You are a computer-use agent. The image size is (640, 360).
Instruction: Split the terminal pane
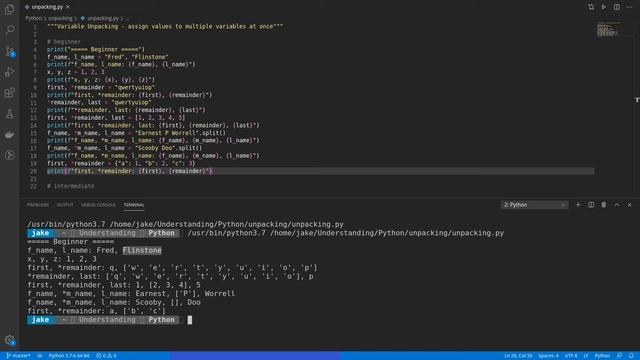point(591,205)
